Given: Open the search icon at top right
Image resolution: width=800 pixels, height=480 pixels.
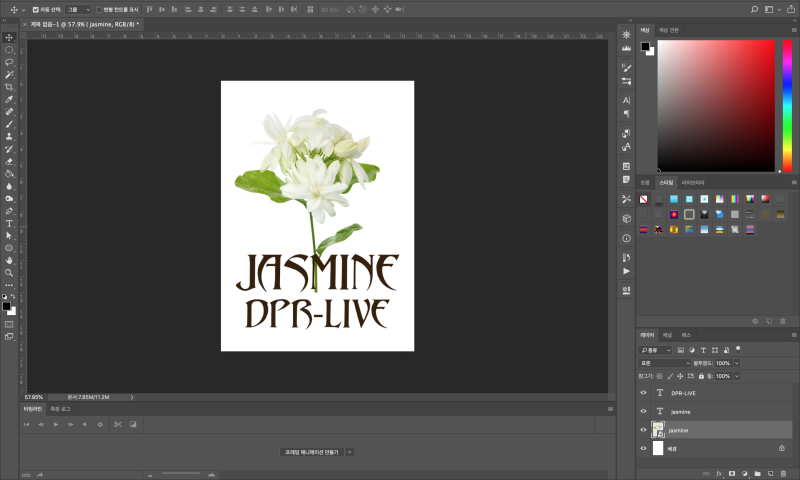Looking at the screenshot, I should 755,9.
